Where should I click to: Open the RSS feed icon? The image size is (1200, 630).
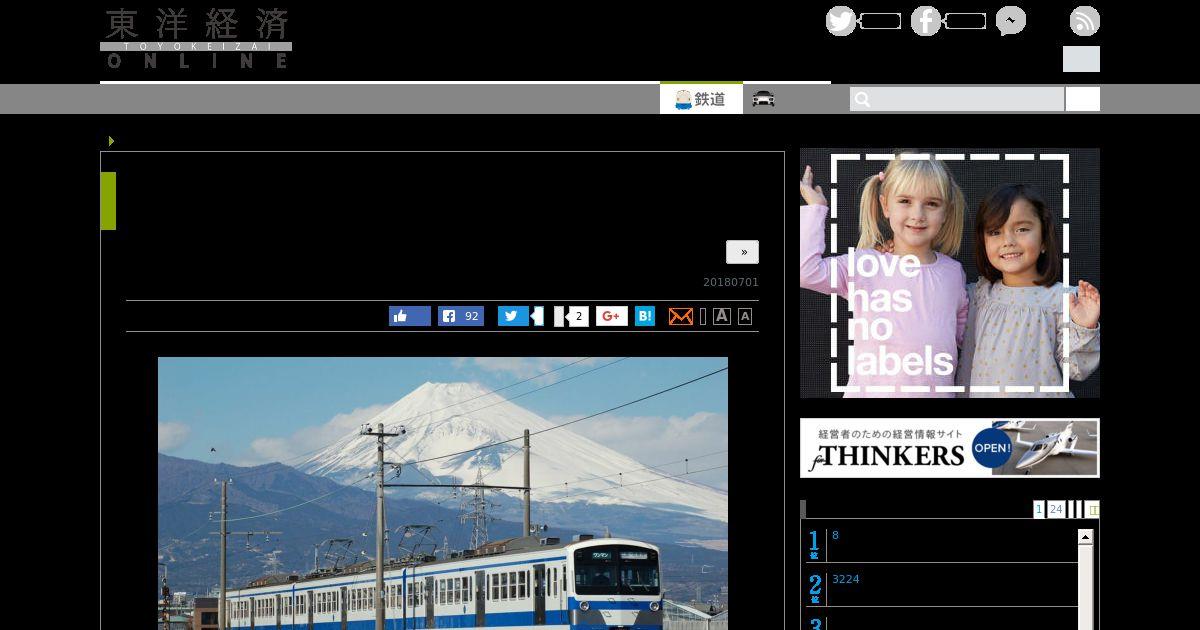pyautogui.click(x=1085, y=21)
